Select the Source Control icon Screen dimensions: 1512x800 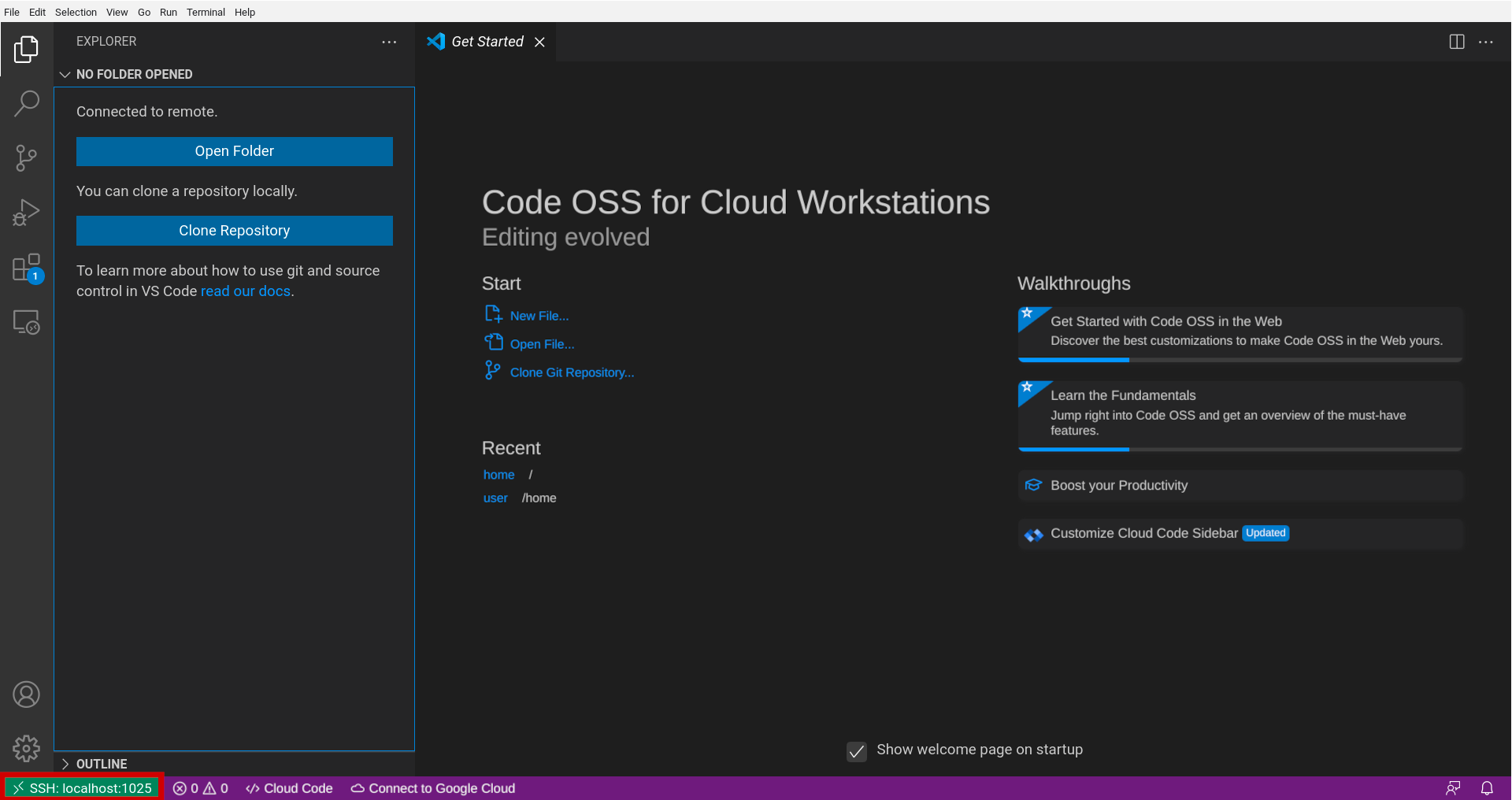pyautogui.click(x=26, y=157)
